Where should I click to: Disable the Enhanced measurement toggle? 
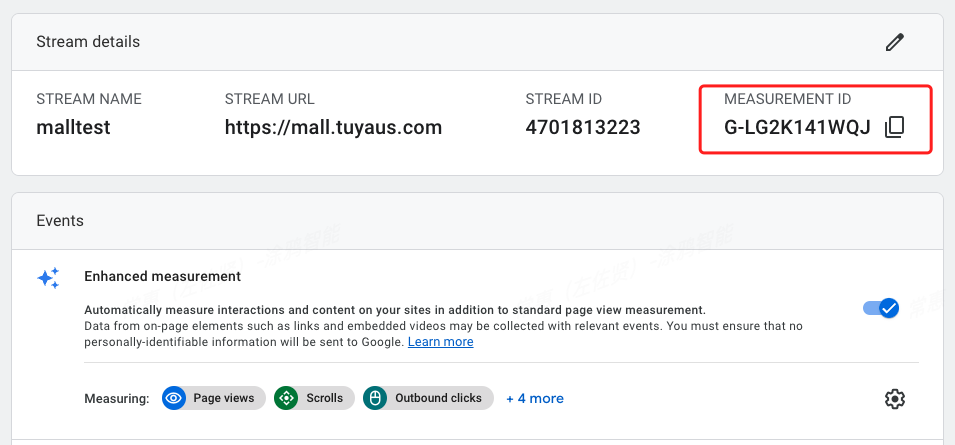[881, 308]
